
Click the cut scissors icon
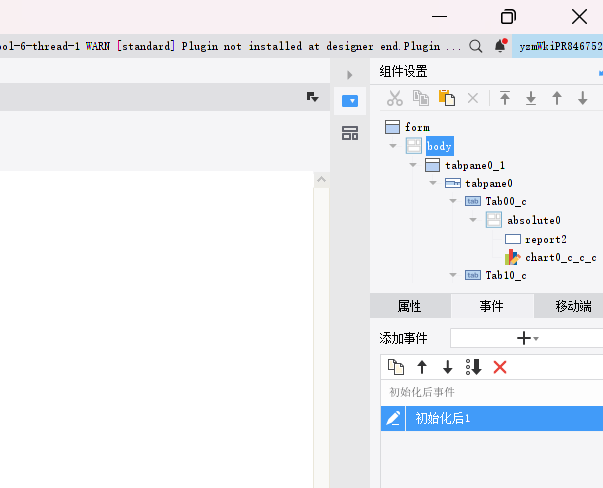(395, 98)
